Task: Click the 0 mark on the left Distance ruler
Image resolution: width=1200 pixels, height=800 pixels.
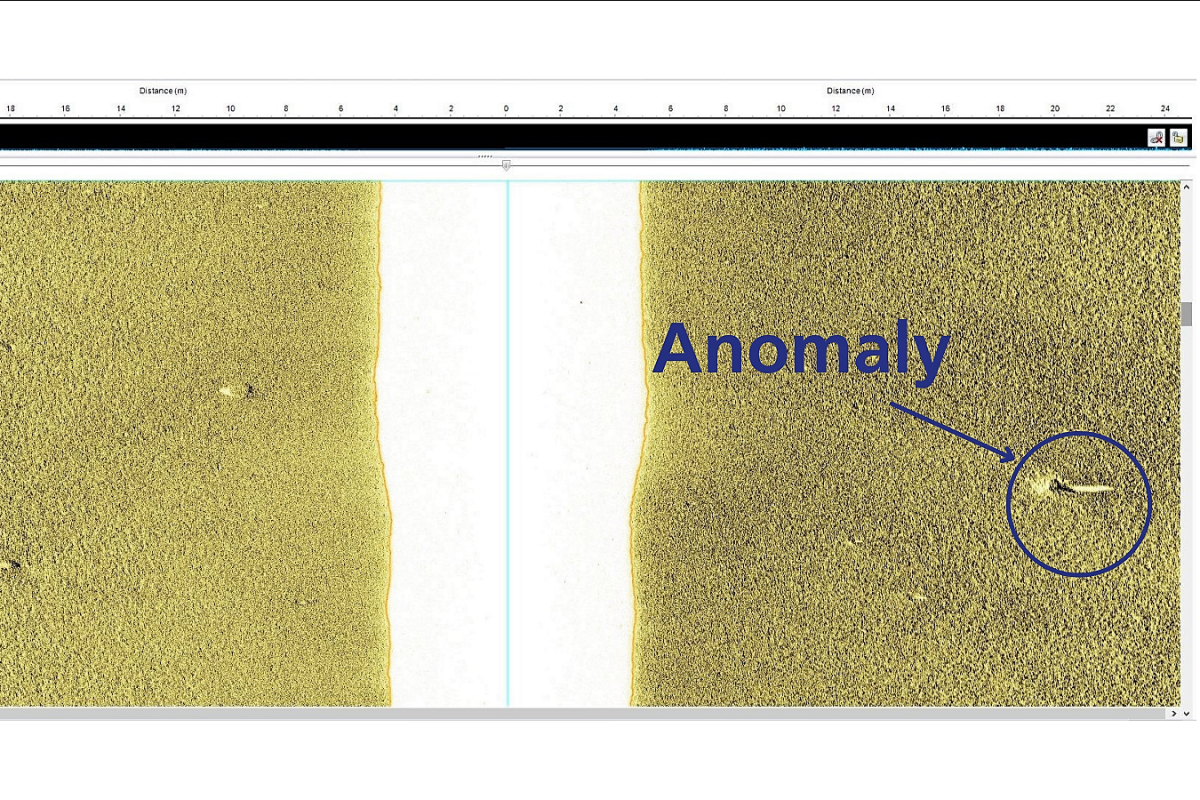Action: tap(505, 109)
